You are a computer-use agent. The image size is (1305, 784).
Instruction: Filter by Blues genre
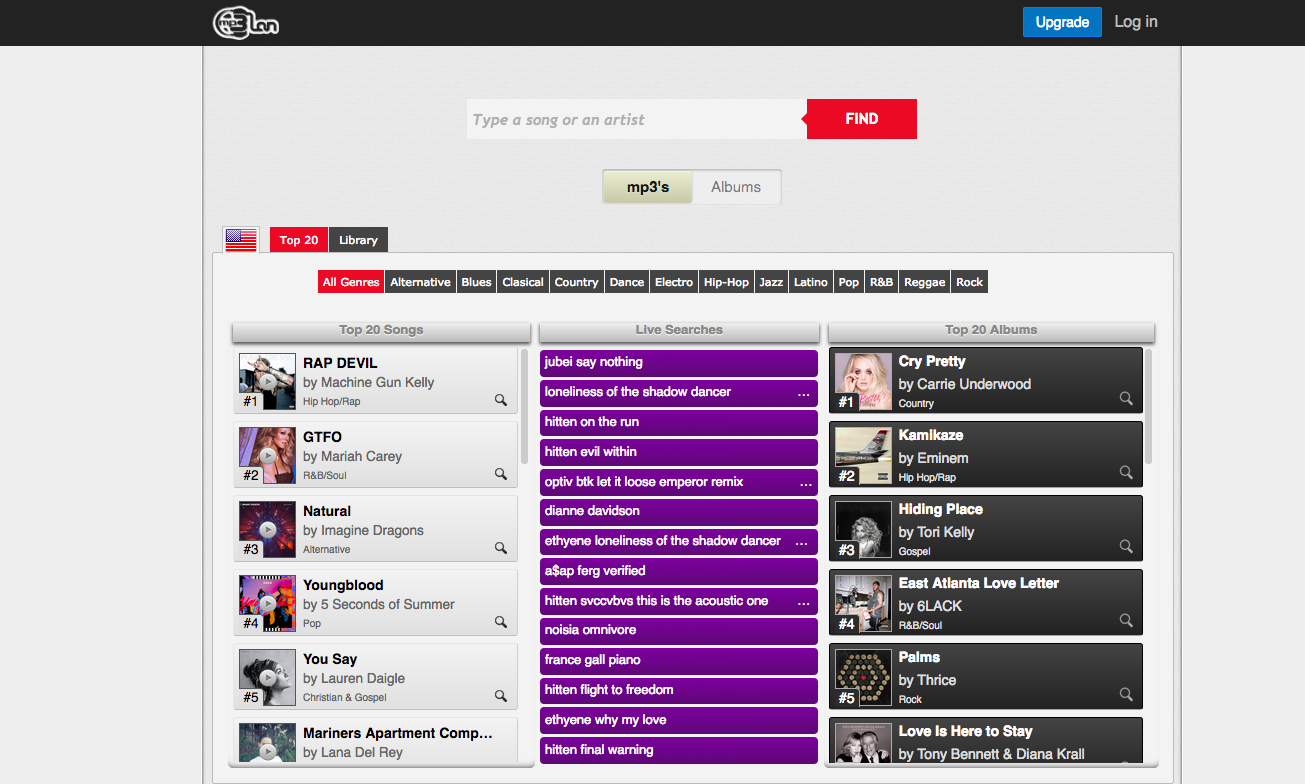[477, 282]
